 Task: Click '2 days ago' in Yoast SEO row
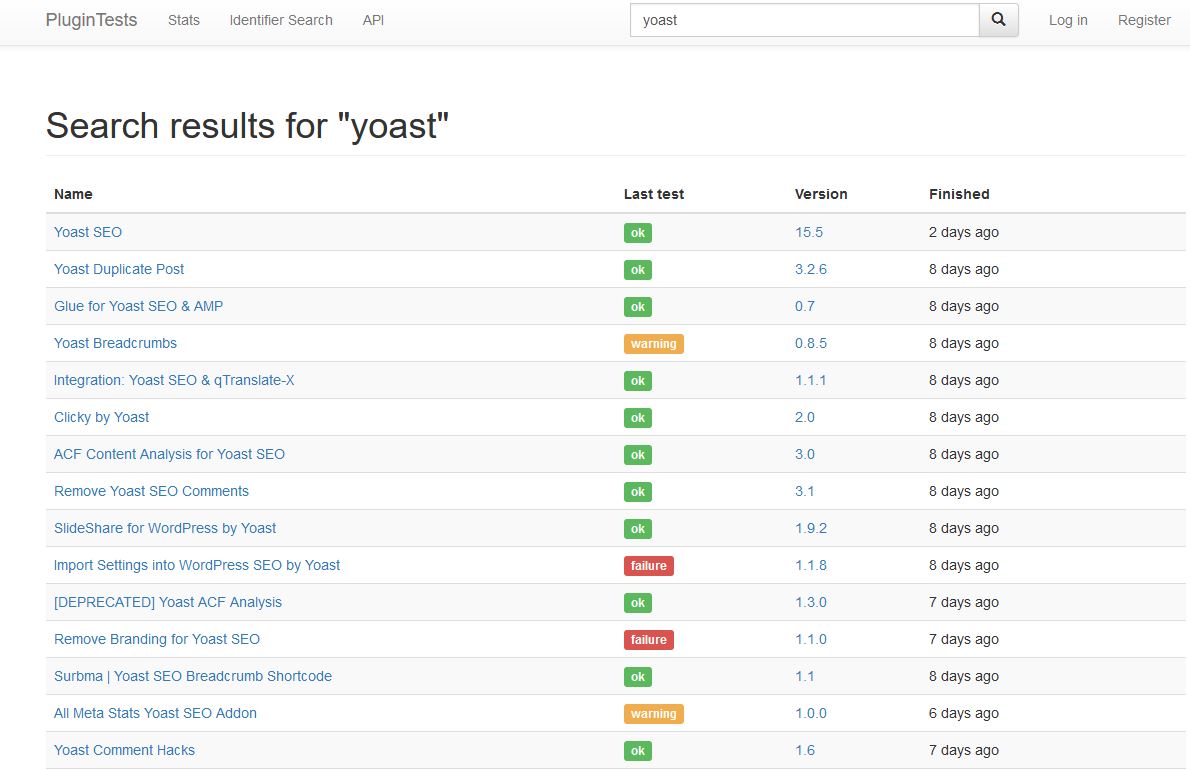coord(963,232)
